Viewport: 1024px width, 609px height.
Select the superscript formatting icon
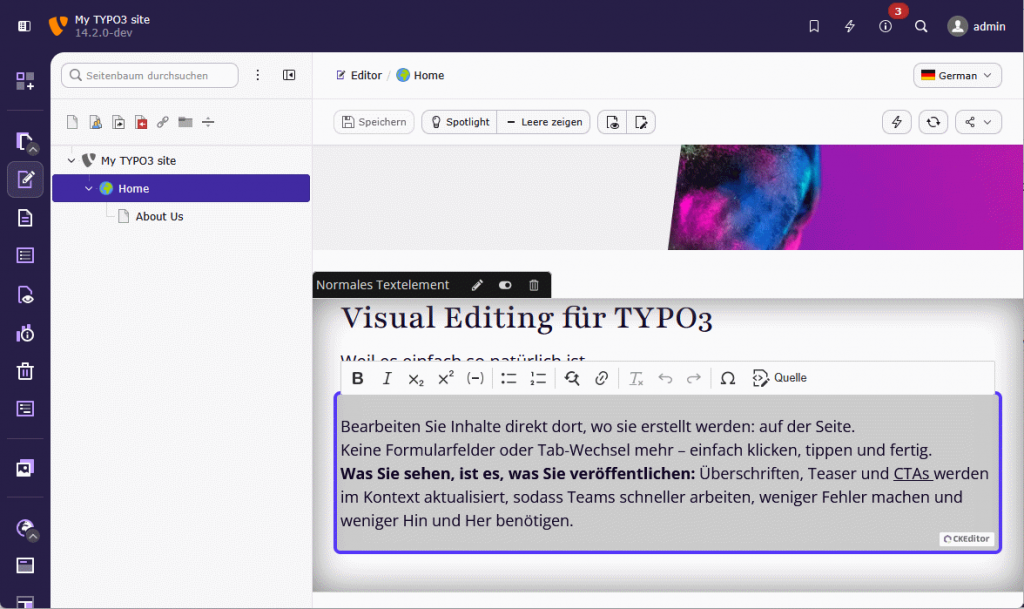tap(446, 377)
